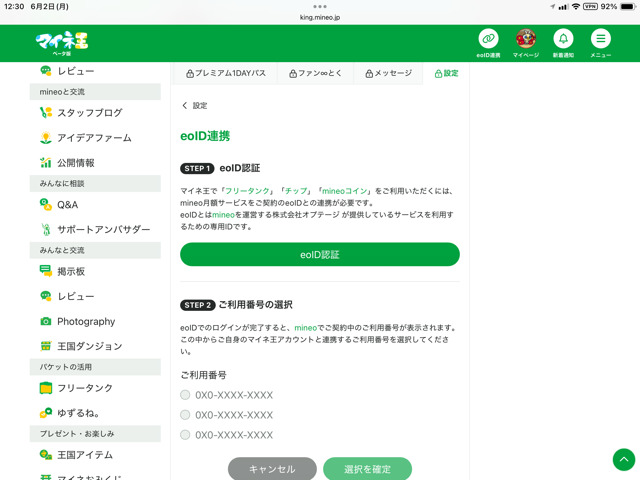The width and height of the screenshot is (640, 480).
Task: Follow the mineoコイン link in description
Action: [344, 191]
